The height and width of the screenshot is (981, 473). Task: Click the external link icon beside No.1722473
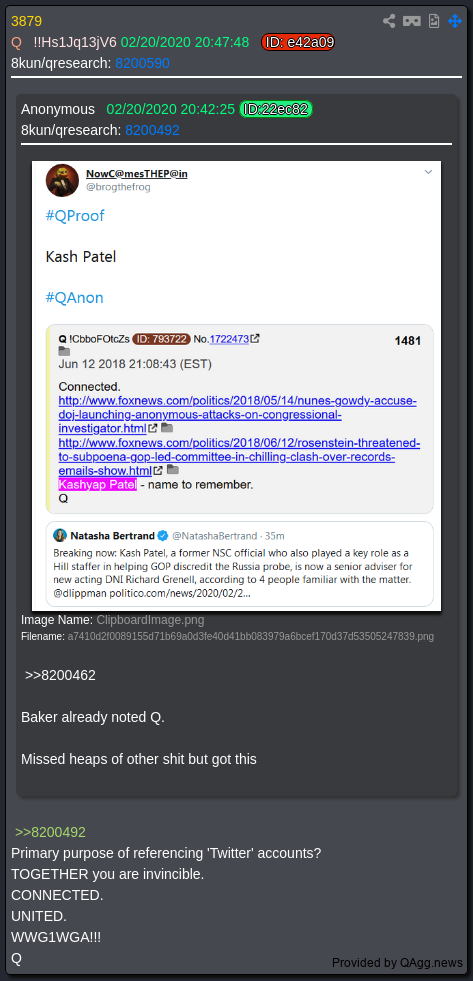(x=255, y=338)
